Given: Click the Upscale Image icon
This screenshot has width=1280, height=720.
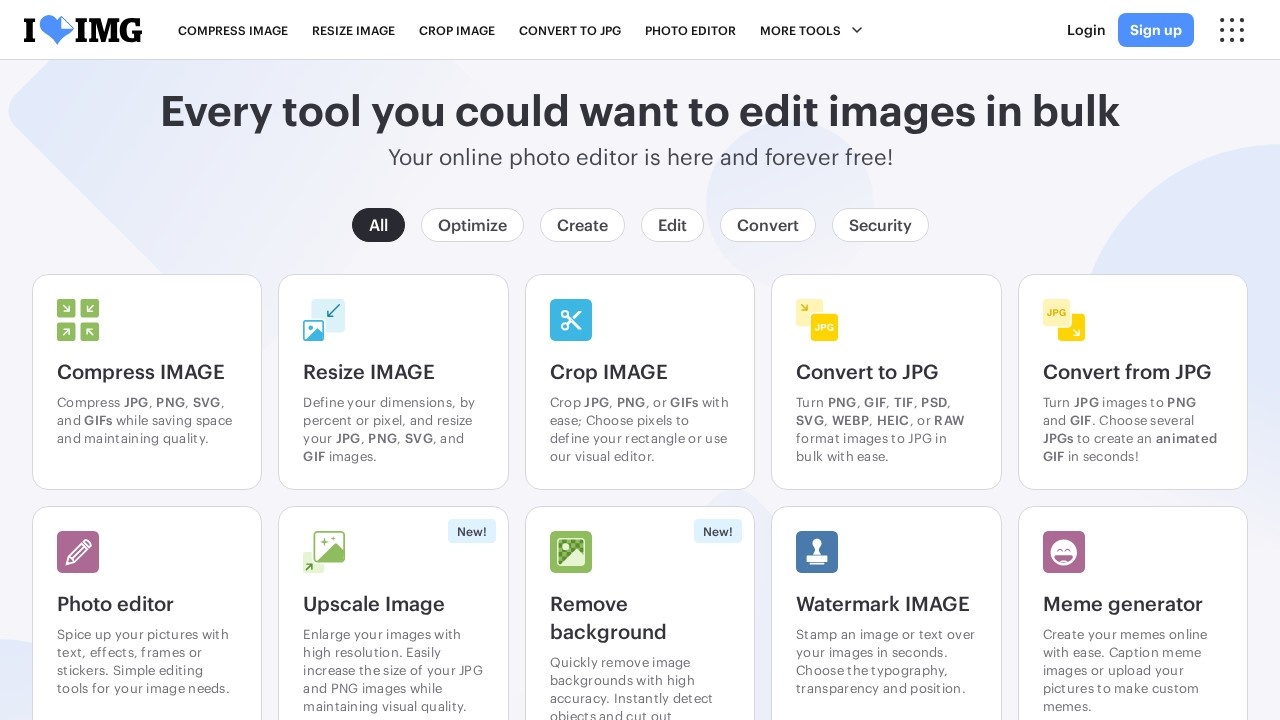Looking at the screenshot, I should tap(324, 552).
